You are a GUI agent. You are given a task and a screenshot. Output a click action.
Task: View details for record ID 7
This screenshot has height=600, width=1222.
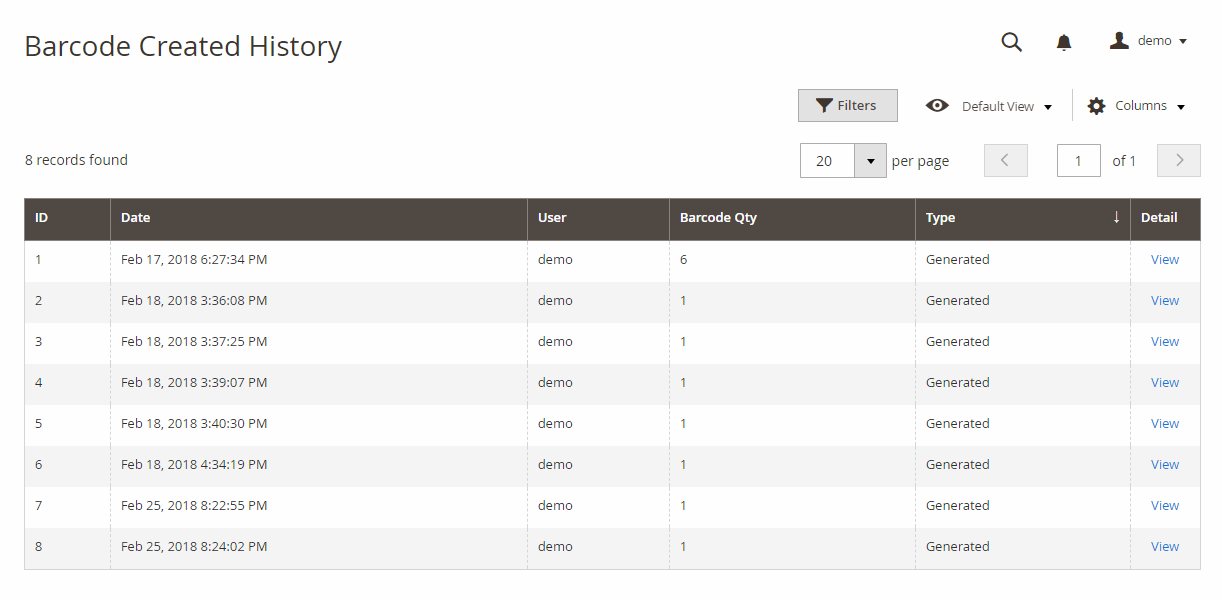(x=1165, y=506)
